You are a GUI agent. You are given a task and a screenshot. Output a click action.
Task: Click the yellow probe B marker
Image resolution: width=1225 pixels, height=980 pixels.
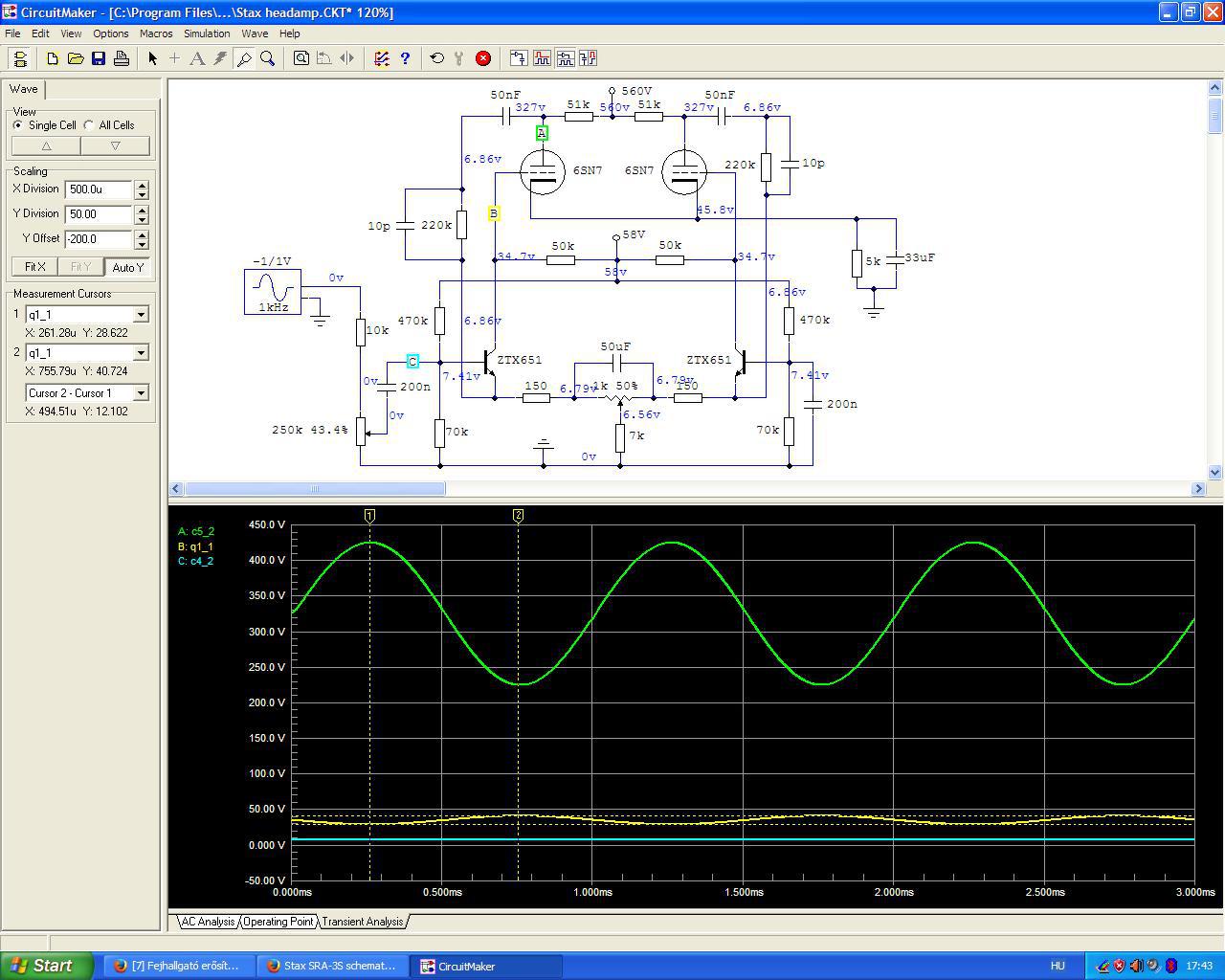pyautogui.click(x=494, y=213)
